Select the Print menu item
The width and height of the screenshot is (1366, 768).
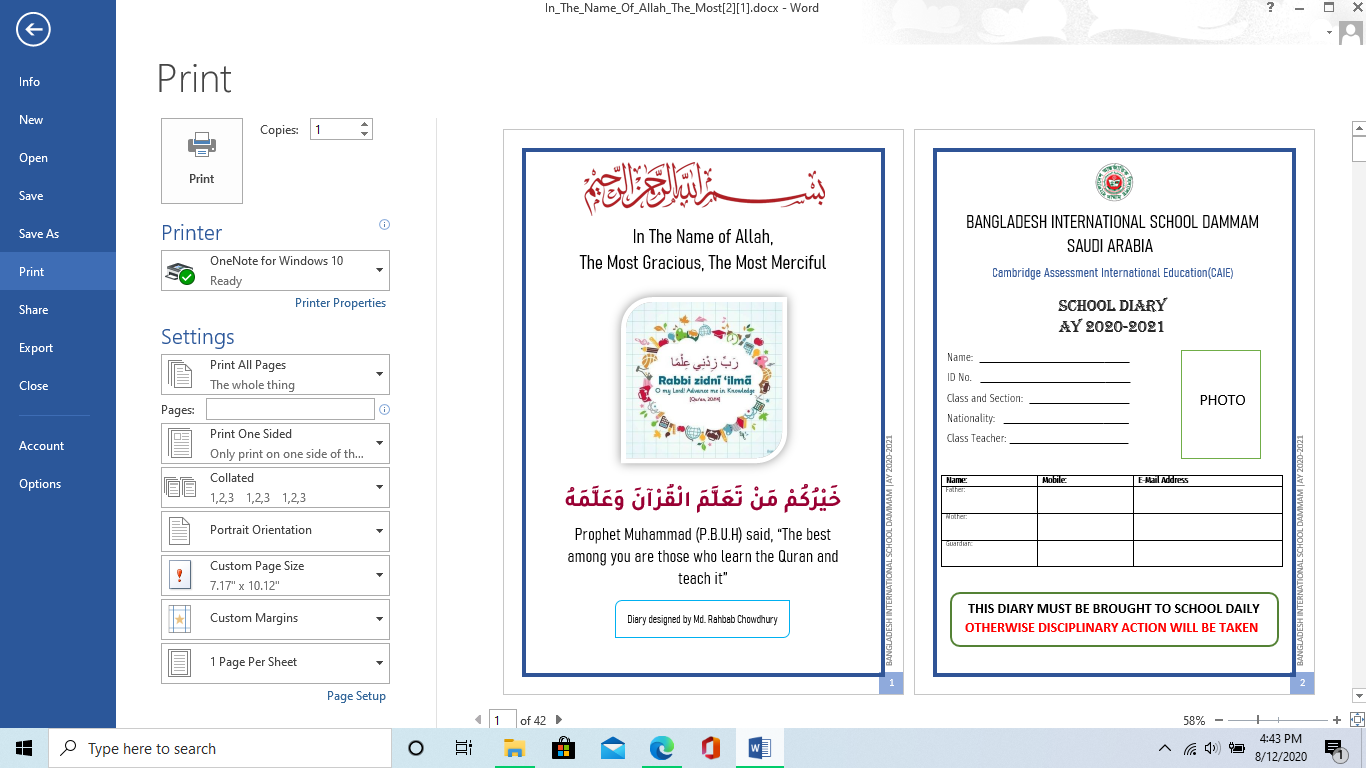tap(58, 272)
